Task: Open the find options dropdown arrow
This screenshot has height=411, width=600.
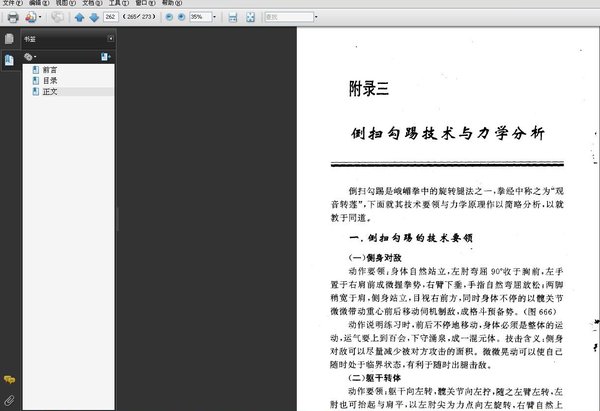Action: tap(316, 17)
